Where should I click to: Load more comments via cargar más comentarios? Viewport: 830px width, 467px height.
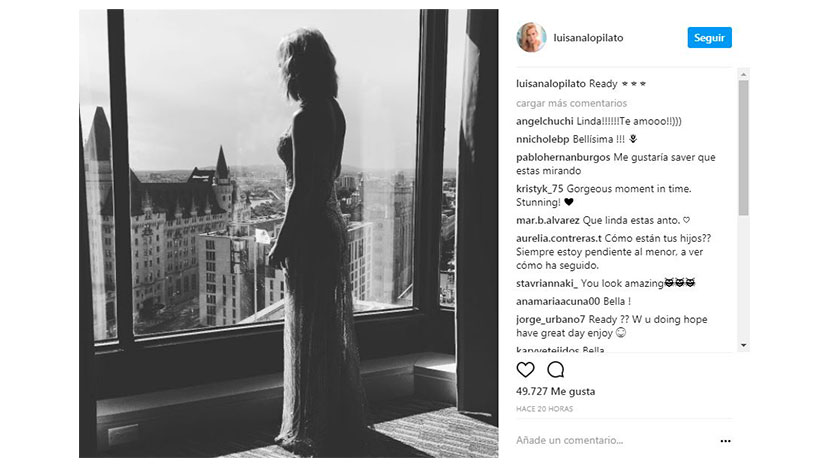click(571, 103)
